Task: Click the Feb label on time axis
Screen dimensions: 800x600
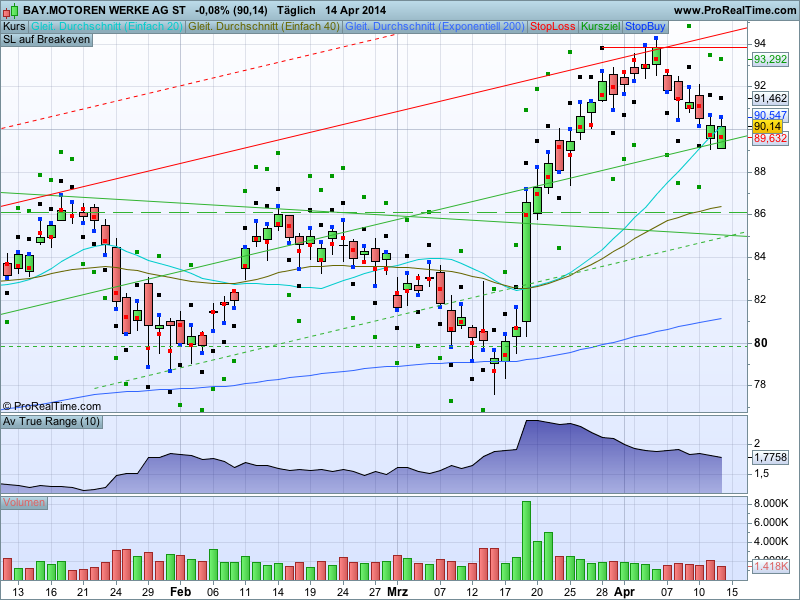Action: pos(181,592)
